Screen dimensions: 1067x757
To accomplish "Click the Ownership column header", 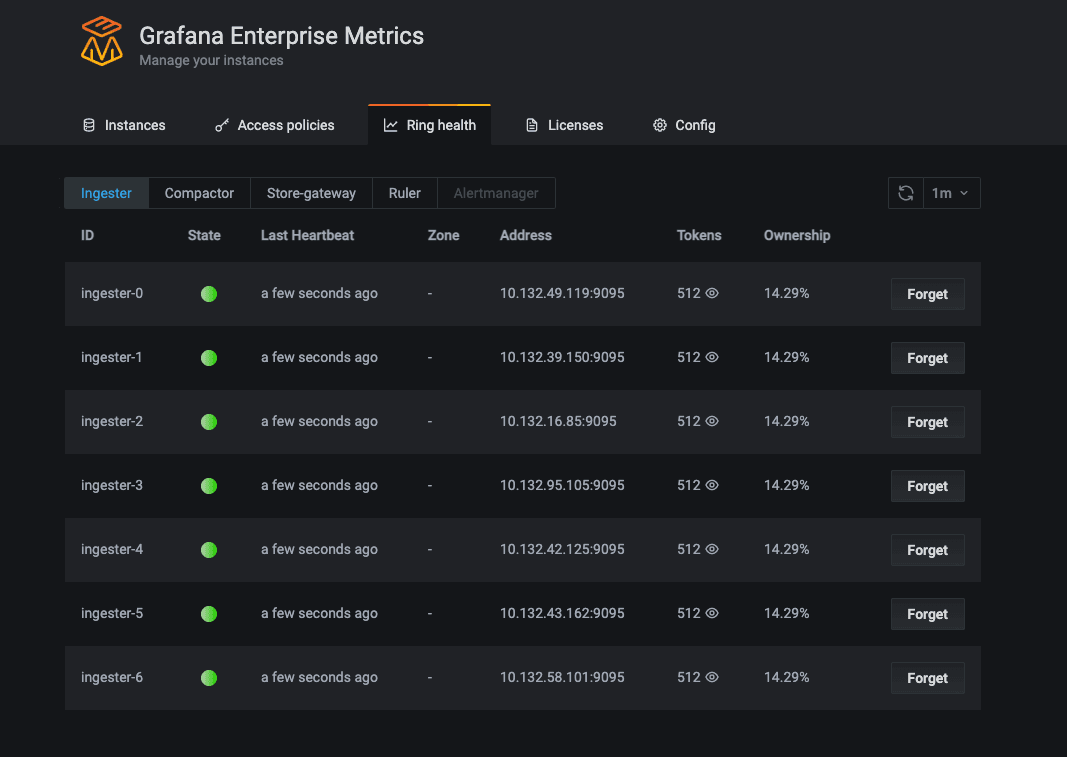I will [797, 235].
